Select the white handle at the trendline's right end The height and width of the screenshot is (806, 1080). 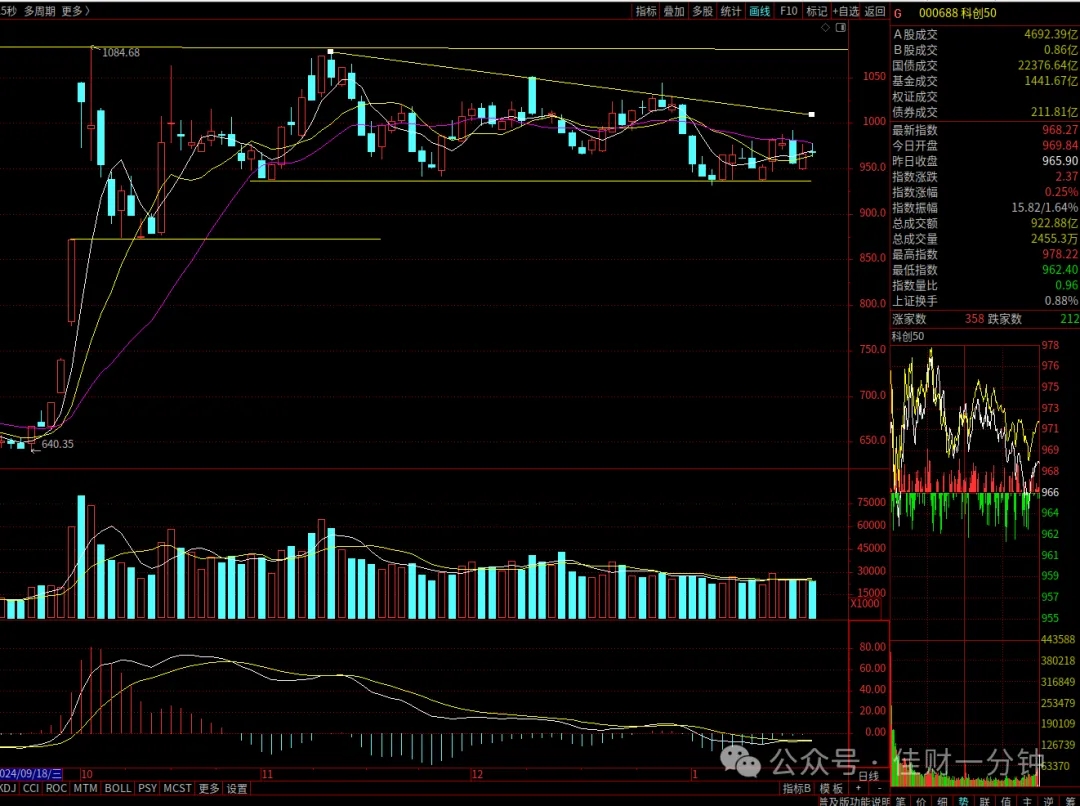pos(812,114)
